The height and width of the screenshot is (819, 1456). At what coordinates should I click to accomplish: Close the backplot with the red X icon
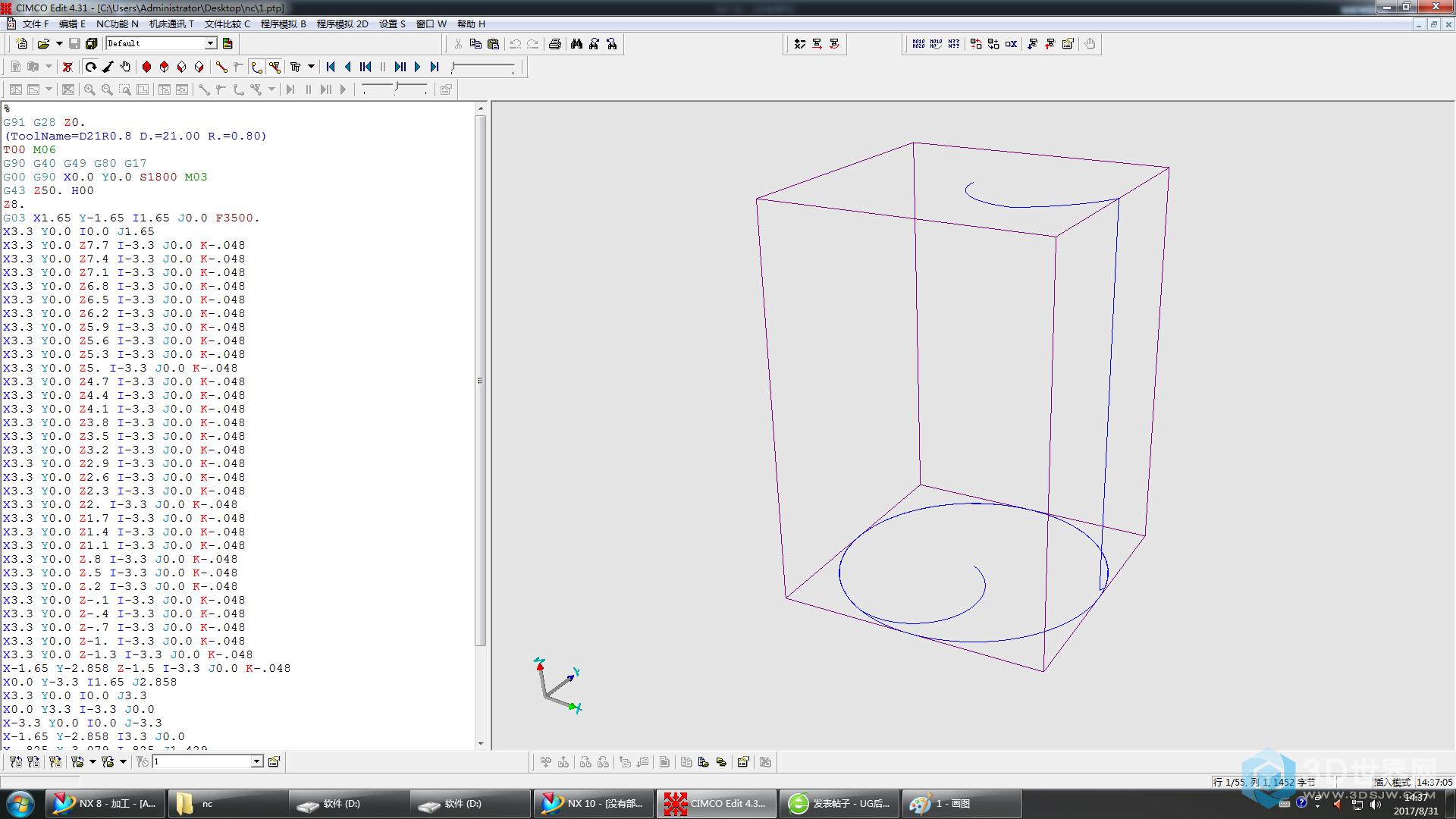click(67, 67)
